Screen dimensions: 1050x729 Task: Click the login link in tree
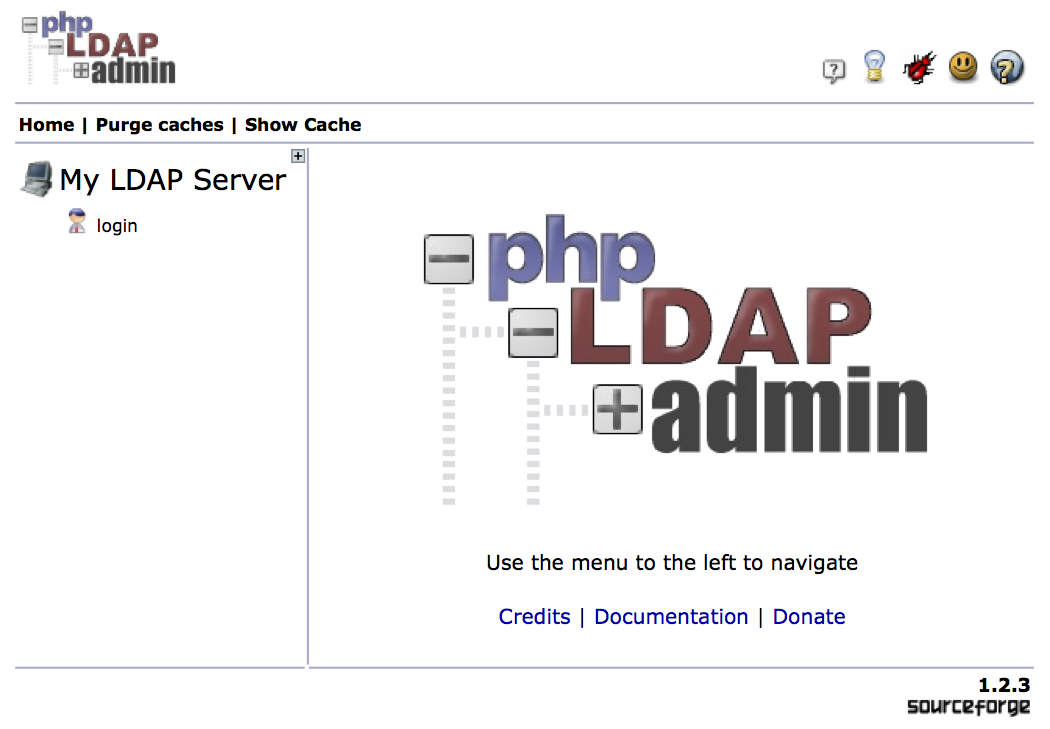pyautogui.click(x=117, y=226)
